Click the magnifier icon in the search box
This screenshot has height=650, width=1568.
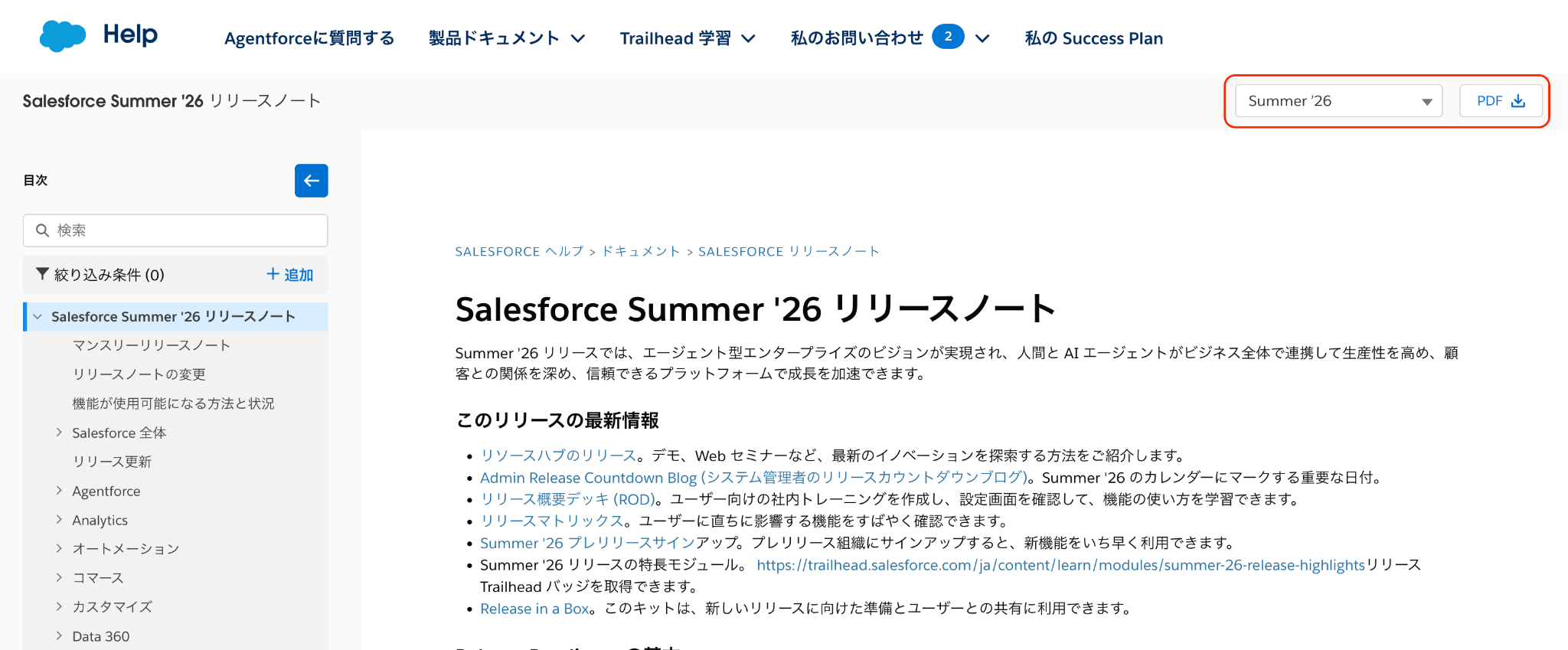43,230
